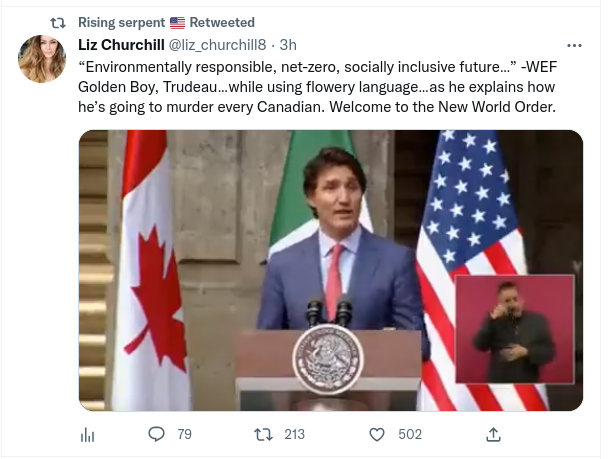Click the 502 likes count
The width and height of the screenshot is (614, 459).
tap(410, 434)
